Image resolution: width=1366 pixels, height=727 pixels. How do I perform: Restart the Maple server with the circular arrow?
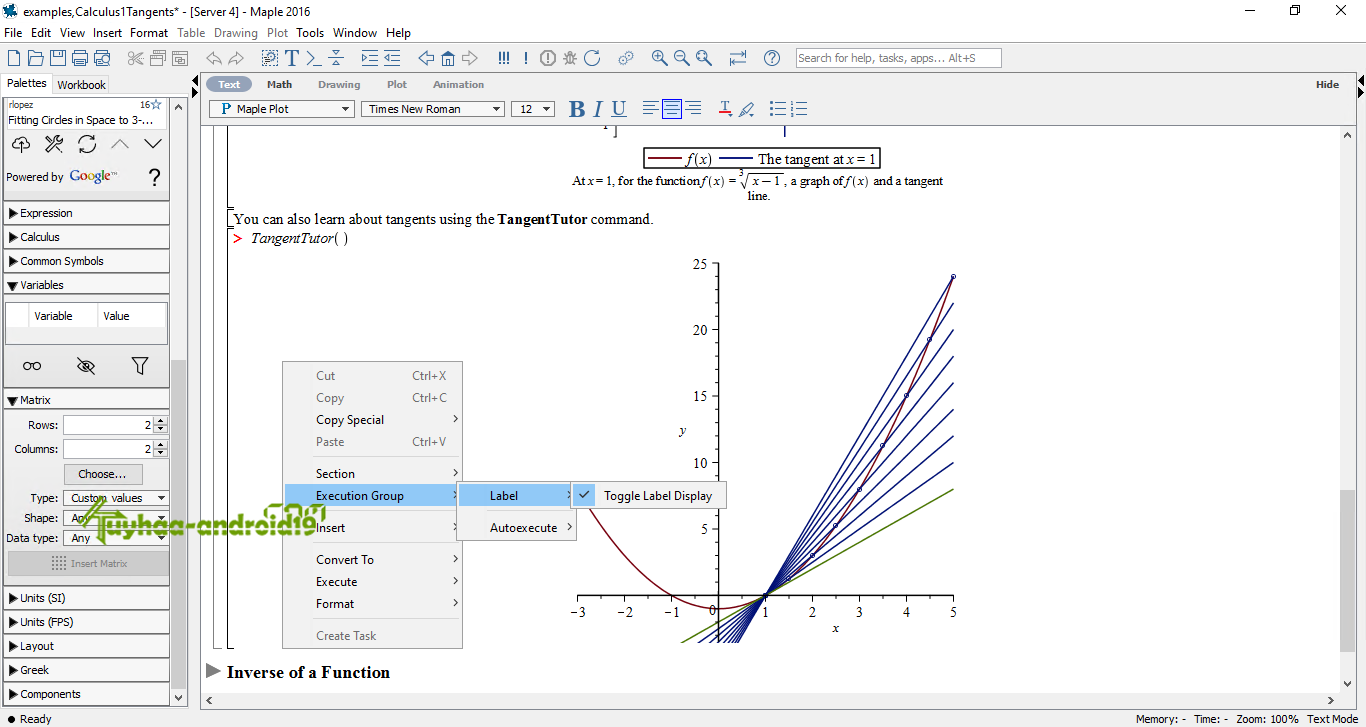[592, 58]
